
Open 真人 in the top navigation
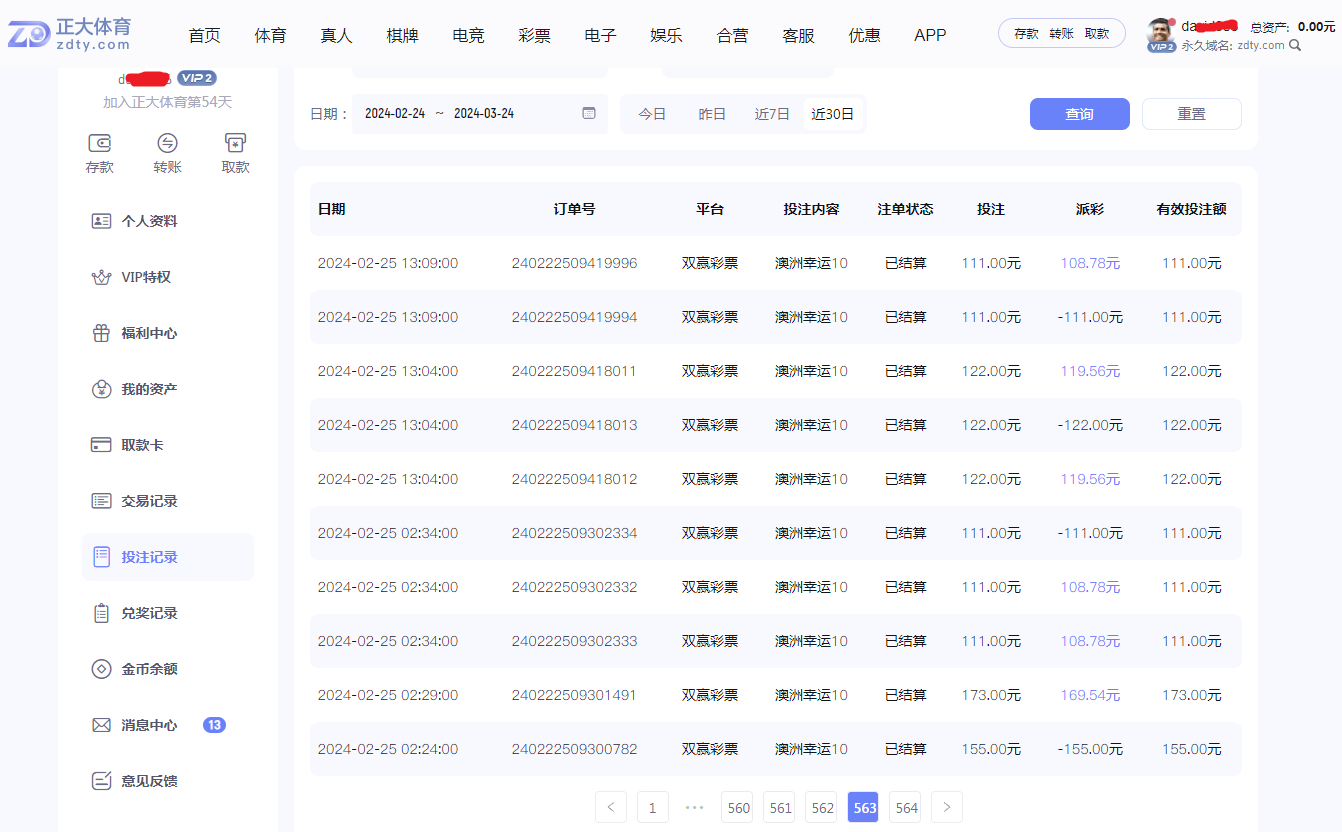coord(337,35)
